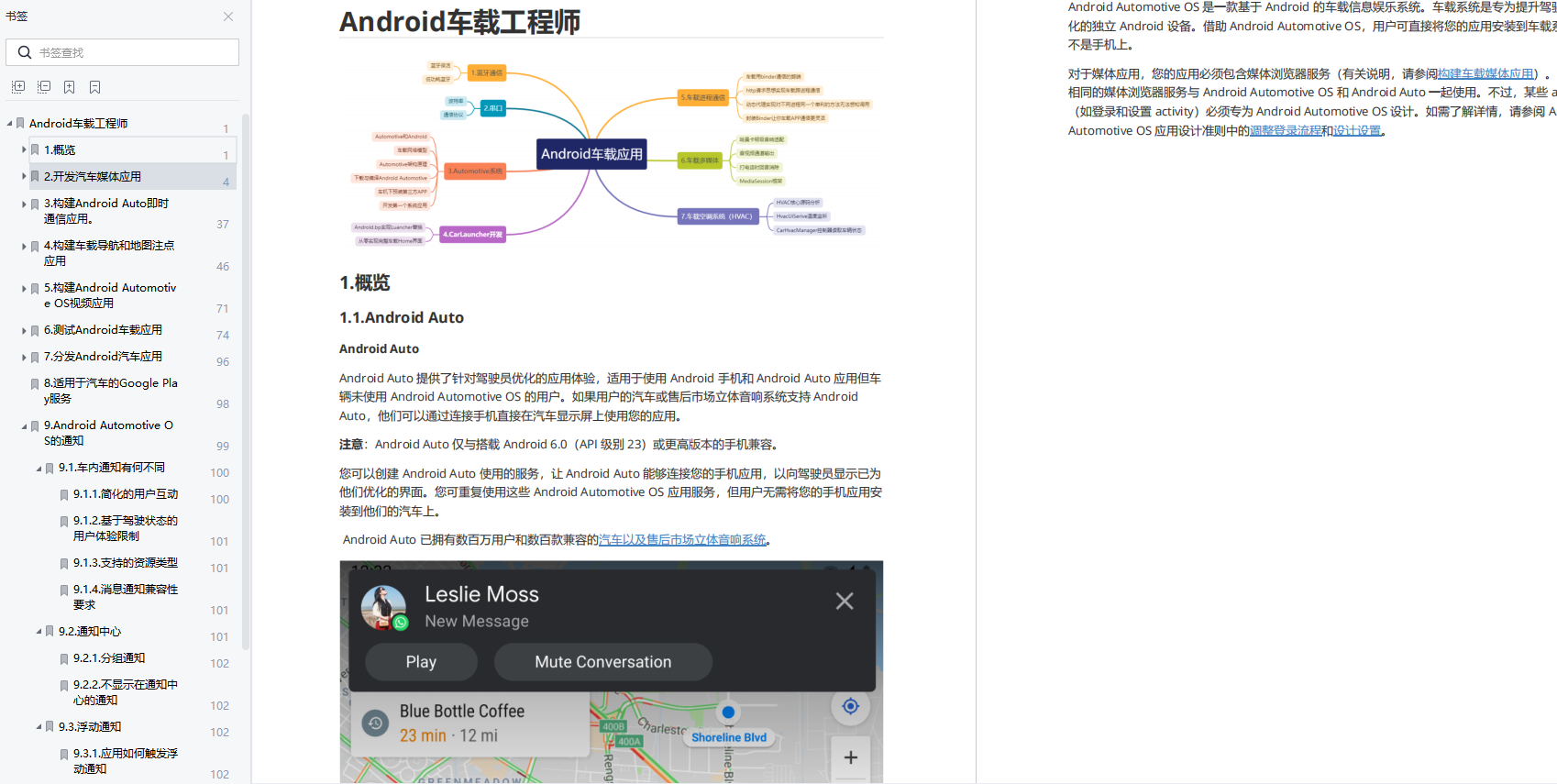Go to 3.构建Android Auto即时通信应用 bookmark
Viewport: 1557px width, 784px height.
click(x=106, y=211)
